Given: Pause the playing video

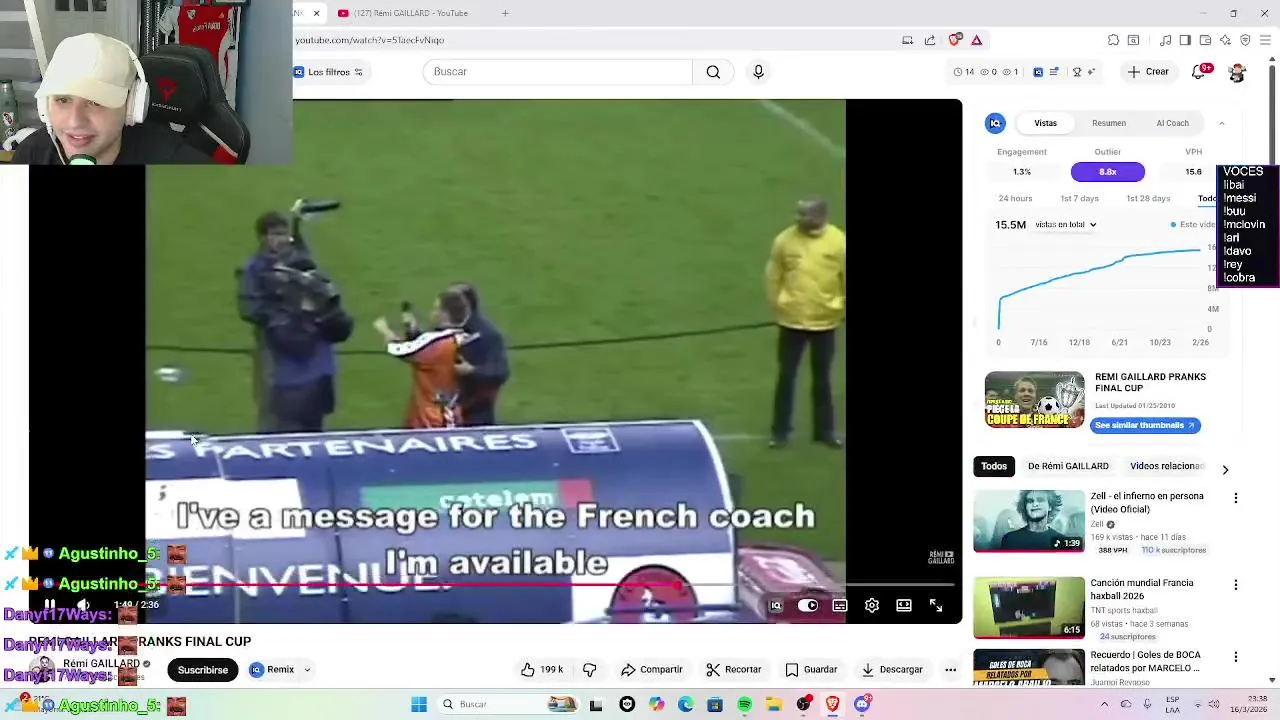Looking at the screenshot, I should coord(49,605).
